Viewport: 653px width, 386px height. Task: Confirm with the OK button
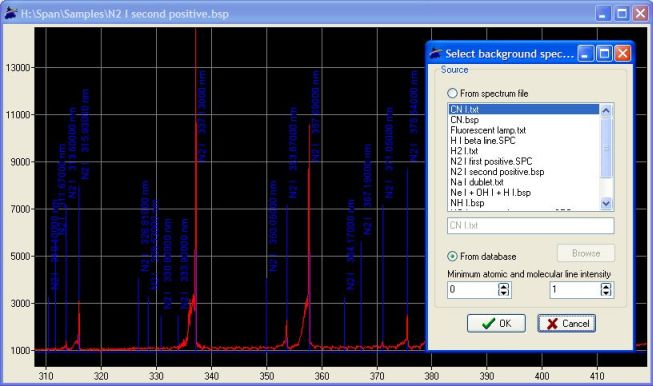496,324
